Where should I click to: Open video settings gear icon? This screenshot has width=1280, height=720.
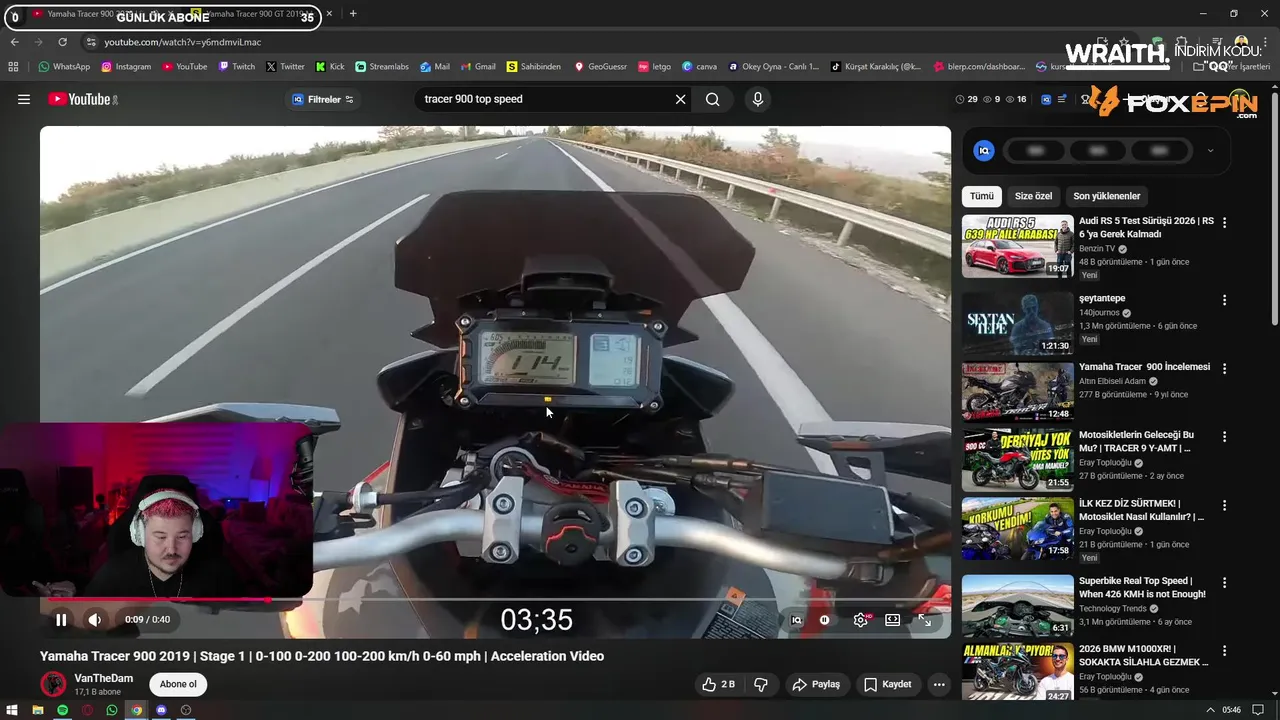(x=860, y=620)
